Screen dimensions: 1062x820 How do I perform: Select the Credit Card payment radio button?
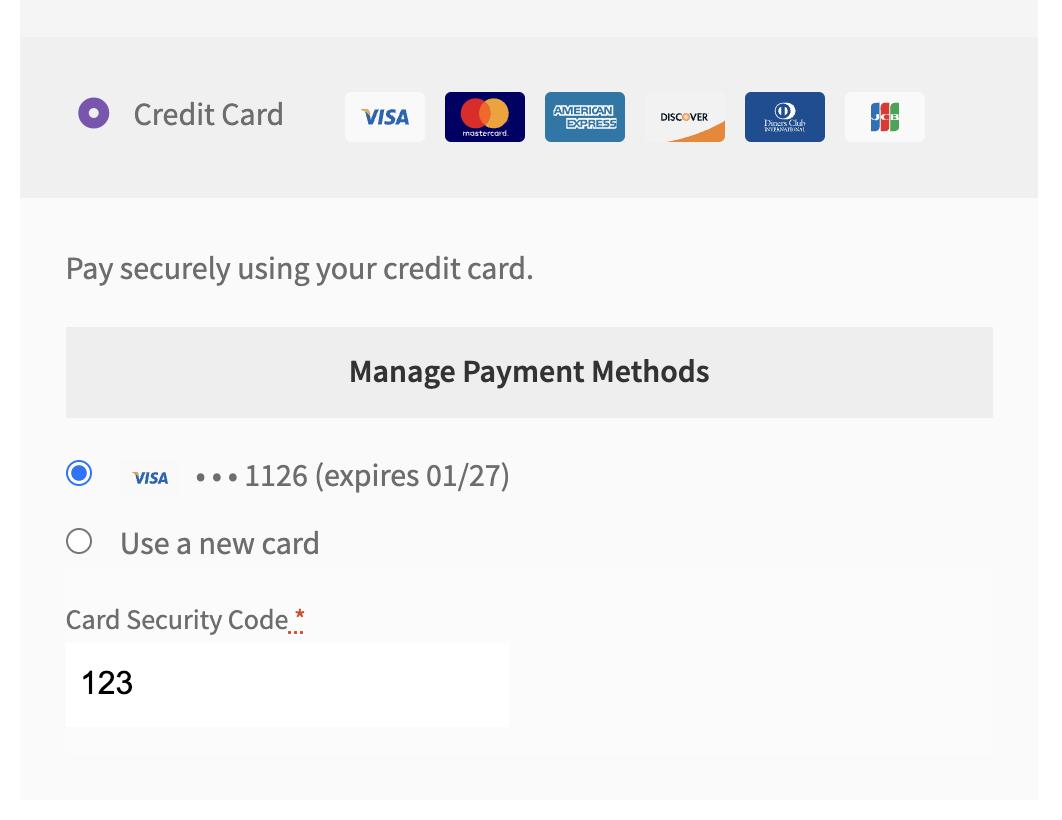[x=93, y=113]
